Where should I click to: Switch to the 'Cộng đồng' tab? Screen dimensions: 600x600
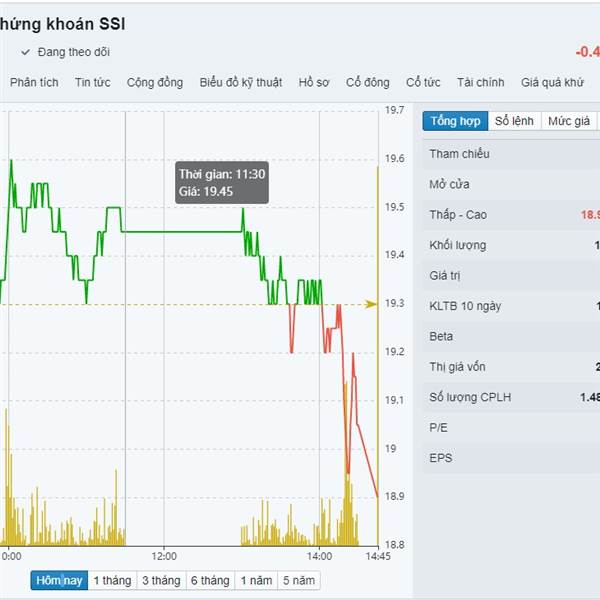[x=155, y=83]
